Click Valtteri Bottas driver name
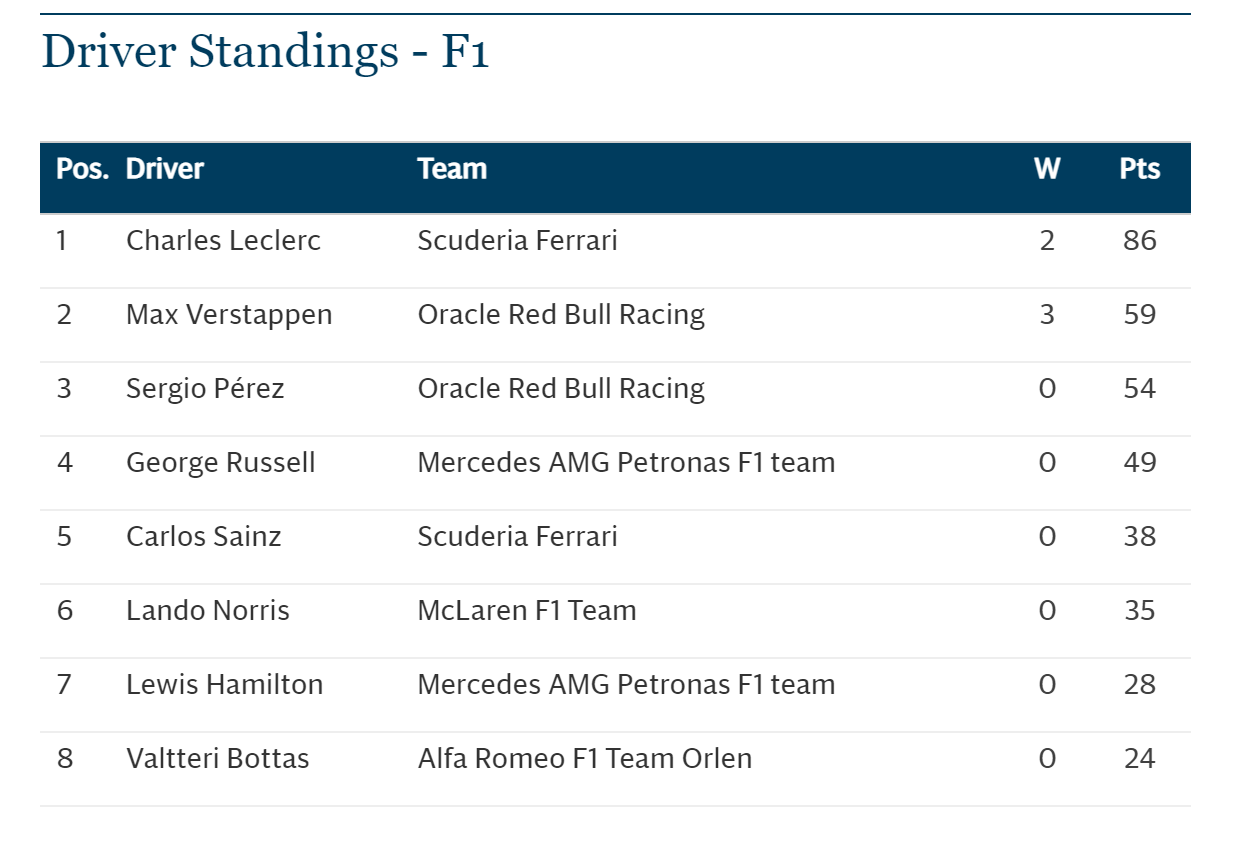This screenshot has height=868, width=1260. coord(217,759)
